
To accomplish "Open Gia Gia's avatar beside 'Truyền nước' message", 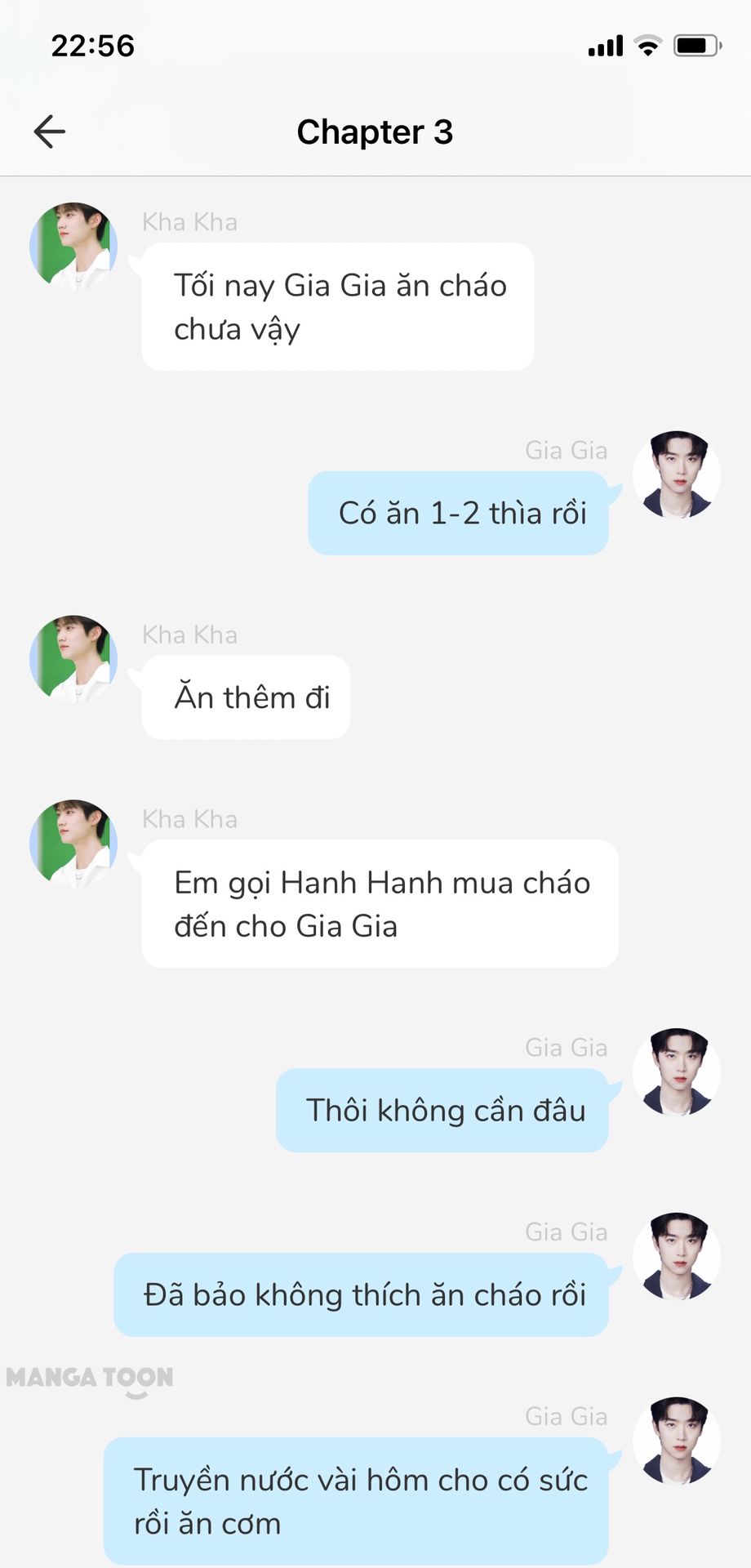I will click(677, 1441).
